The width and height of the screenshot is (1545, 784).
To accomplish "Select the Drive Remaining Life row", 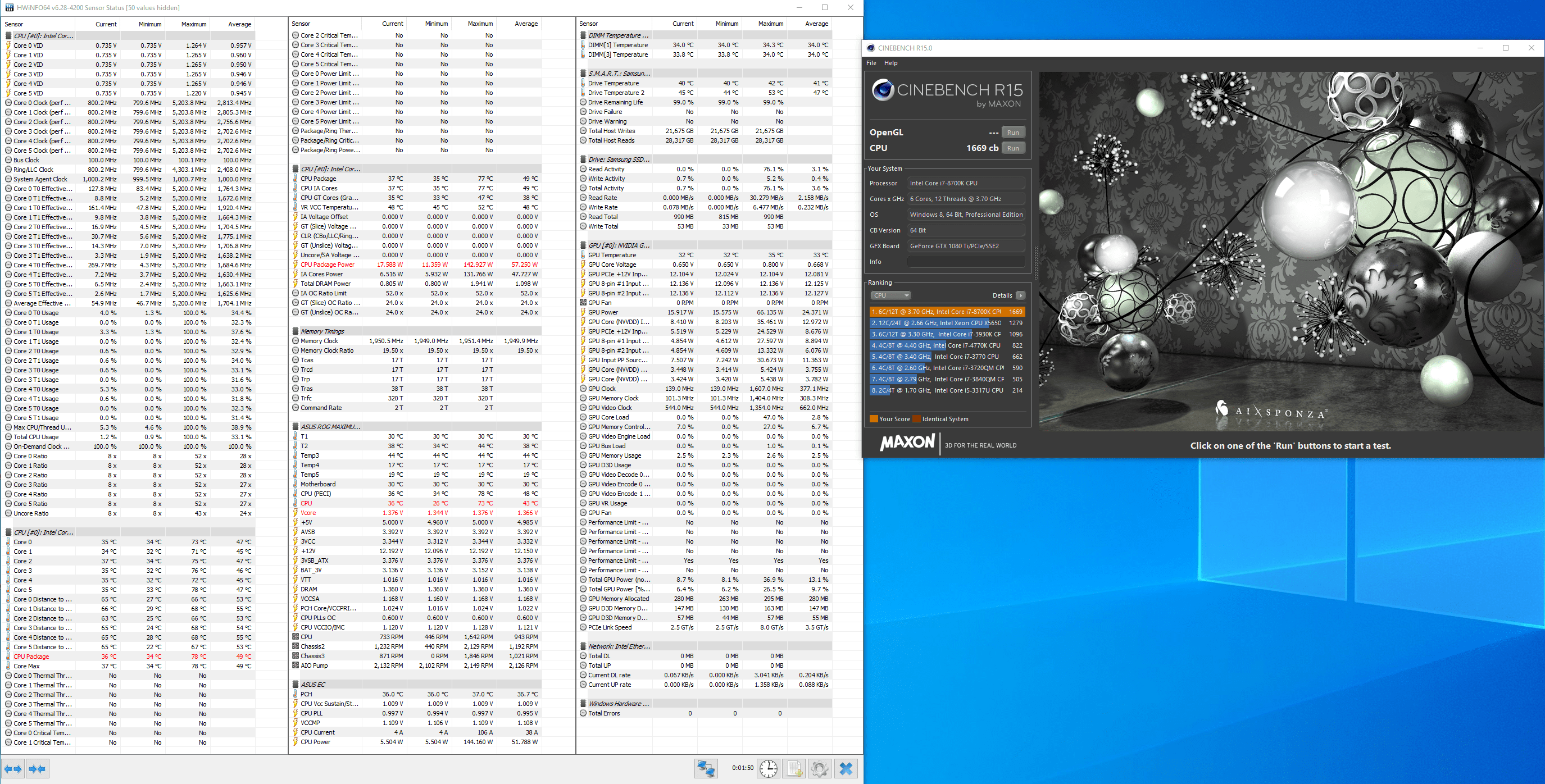I will coord(704,102).
